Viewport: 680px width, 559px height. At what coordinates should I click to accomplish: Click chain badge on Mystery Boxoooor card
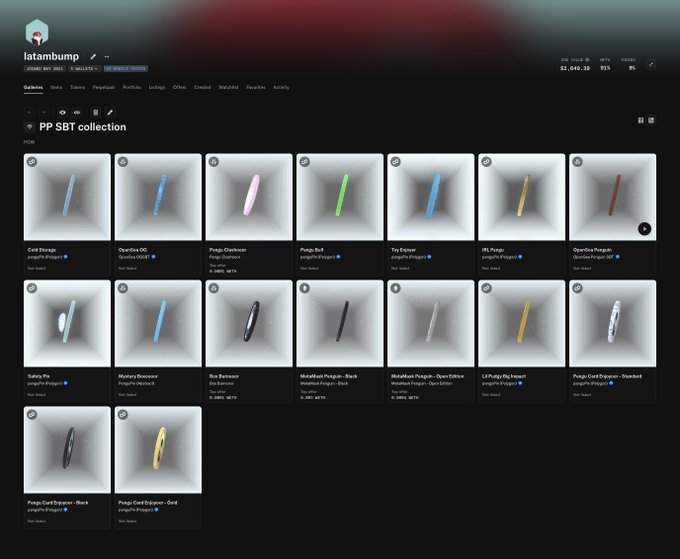click(123, 288)
